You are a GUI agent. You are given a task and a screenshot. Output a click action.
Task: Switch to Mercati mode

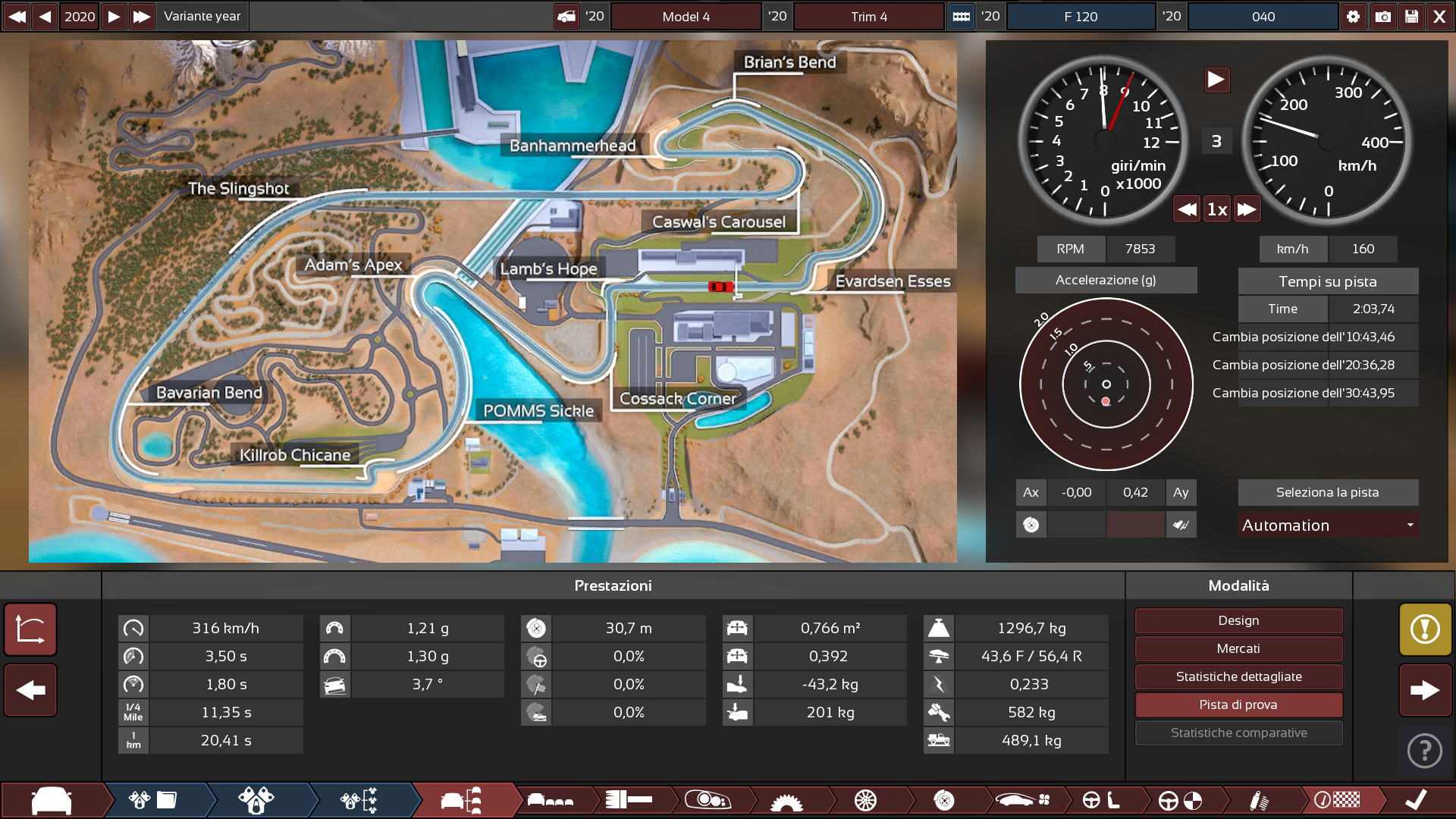pos(1238,648)
